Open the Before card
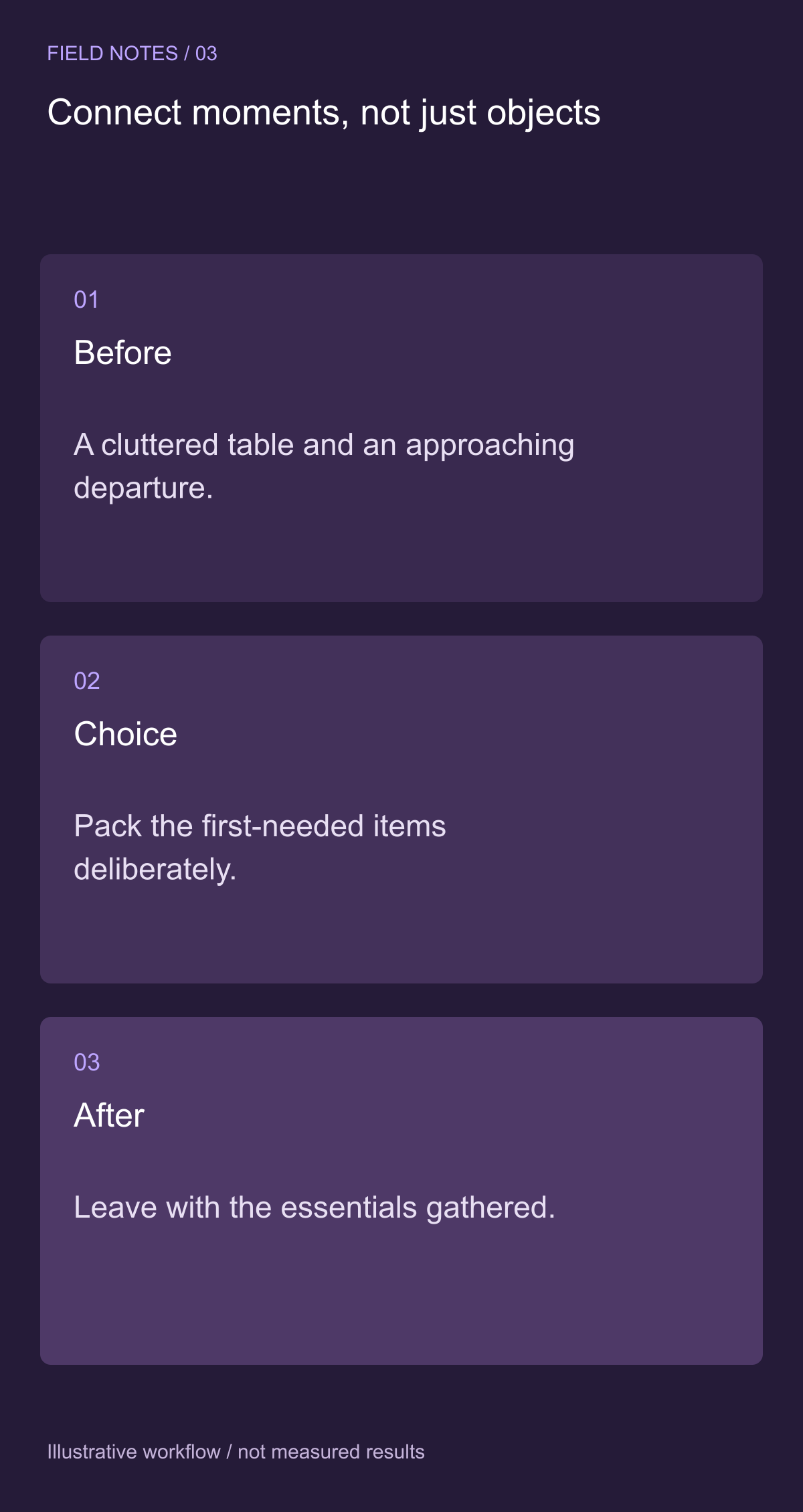The width and height of the screenshot is (803, 1512). coord(401,428)
